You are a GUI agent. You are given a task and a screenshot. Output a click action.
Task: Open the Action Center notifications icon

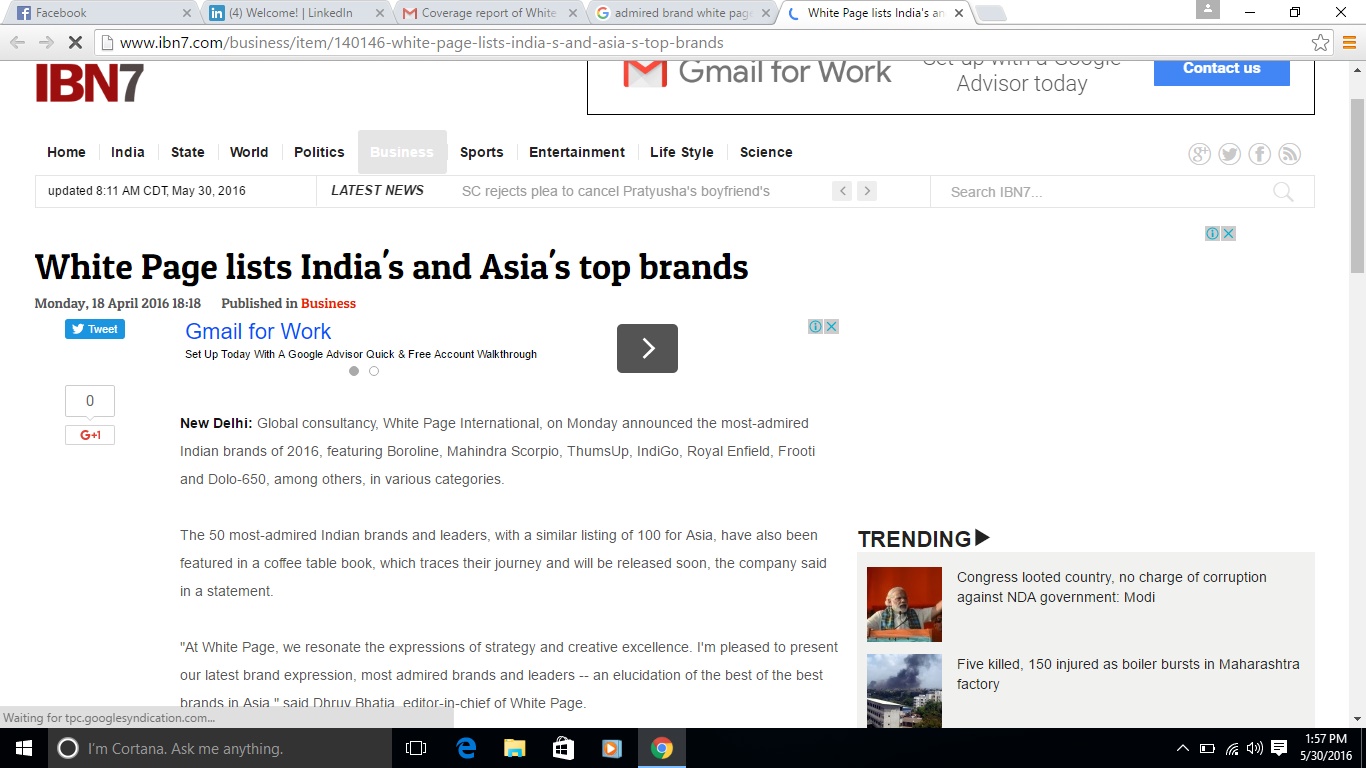(x=1279, y=748)
